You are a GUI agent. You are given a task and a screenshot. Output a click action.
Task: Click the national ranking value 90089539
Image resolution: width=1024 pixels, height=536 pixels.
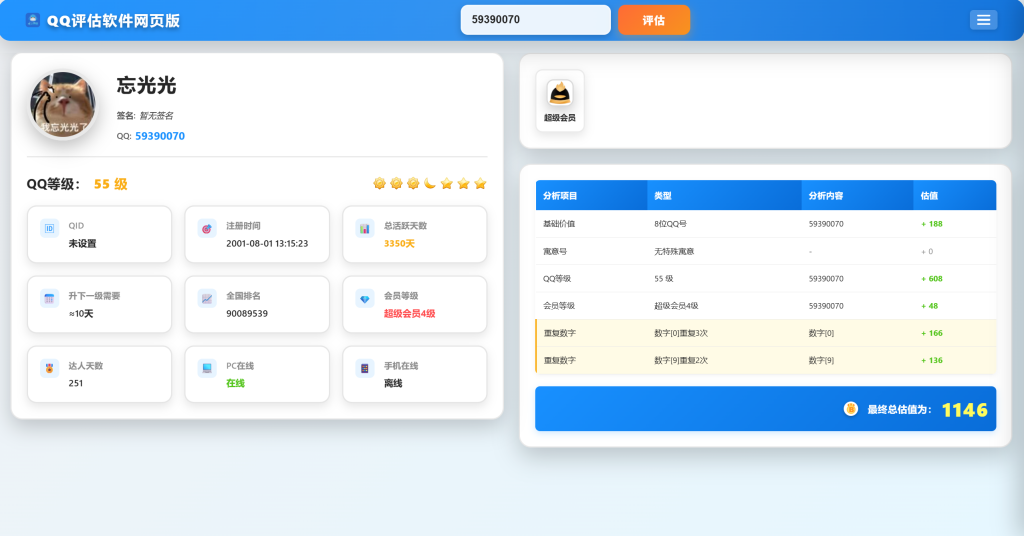[x=247, y=313]
